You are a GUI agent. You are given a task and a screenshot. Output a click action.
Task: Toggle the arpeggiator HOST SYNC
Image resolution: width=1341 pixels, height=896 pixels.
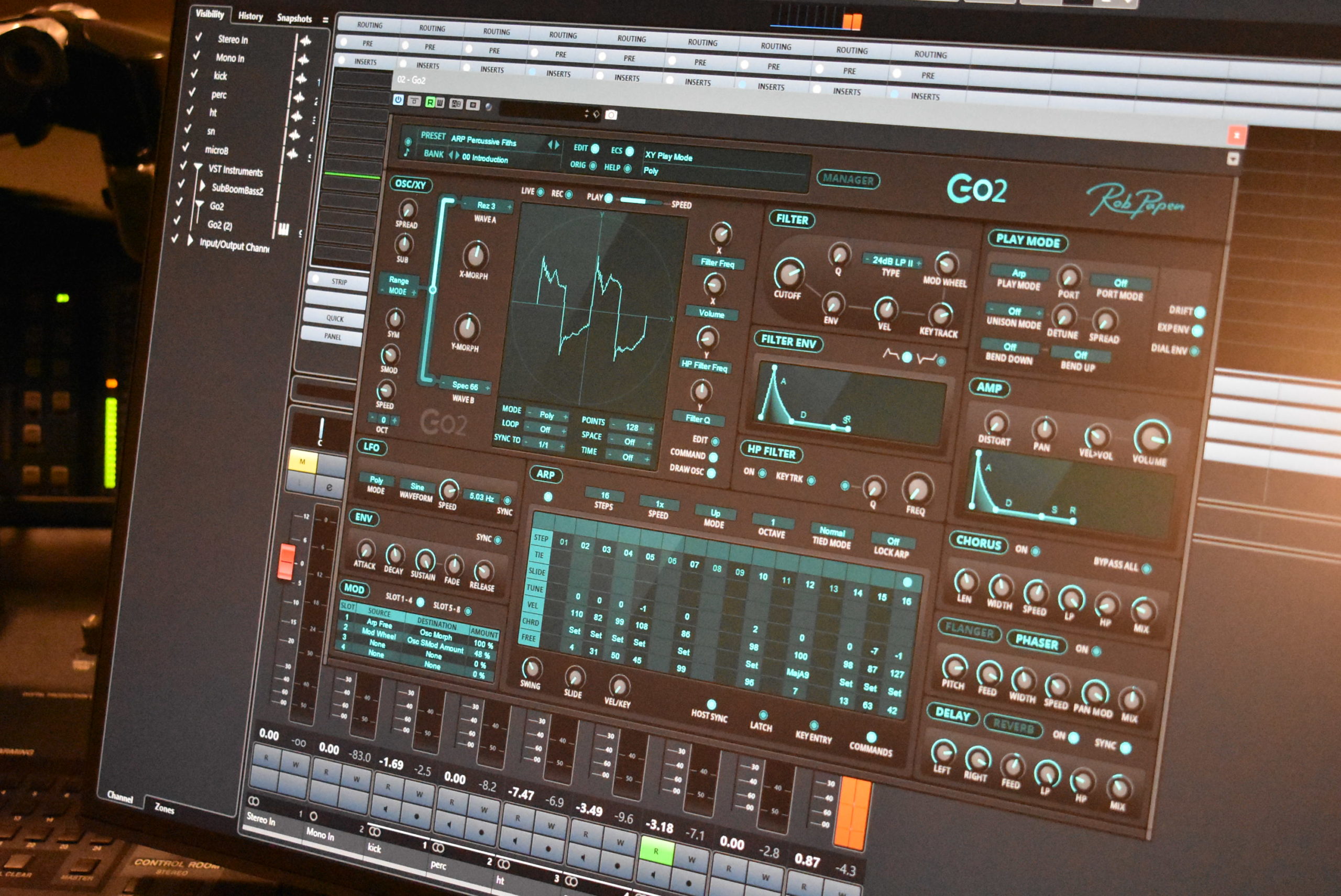[x=712, y=704]
